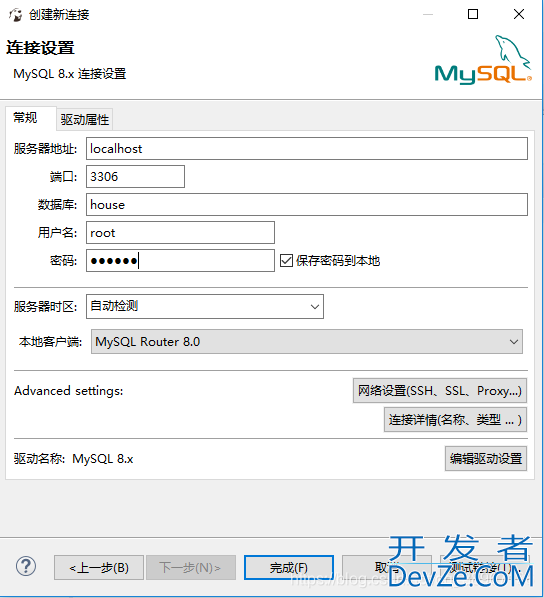544x598 pixels.
Task: Open connection details (name, type) button
Action: pyautogui.click(x=455, y=420)
